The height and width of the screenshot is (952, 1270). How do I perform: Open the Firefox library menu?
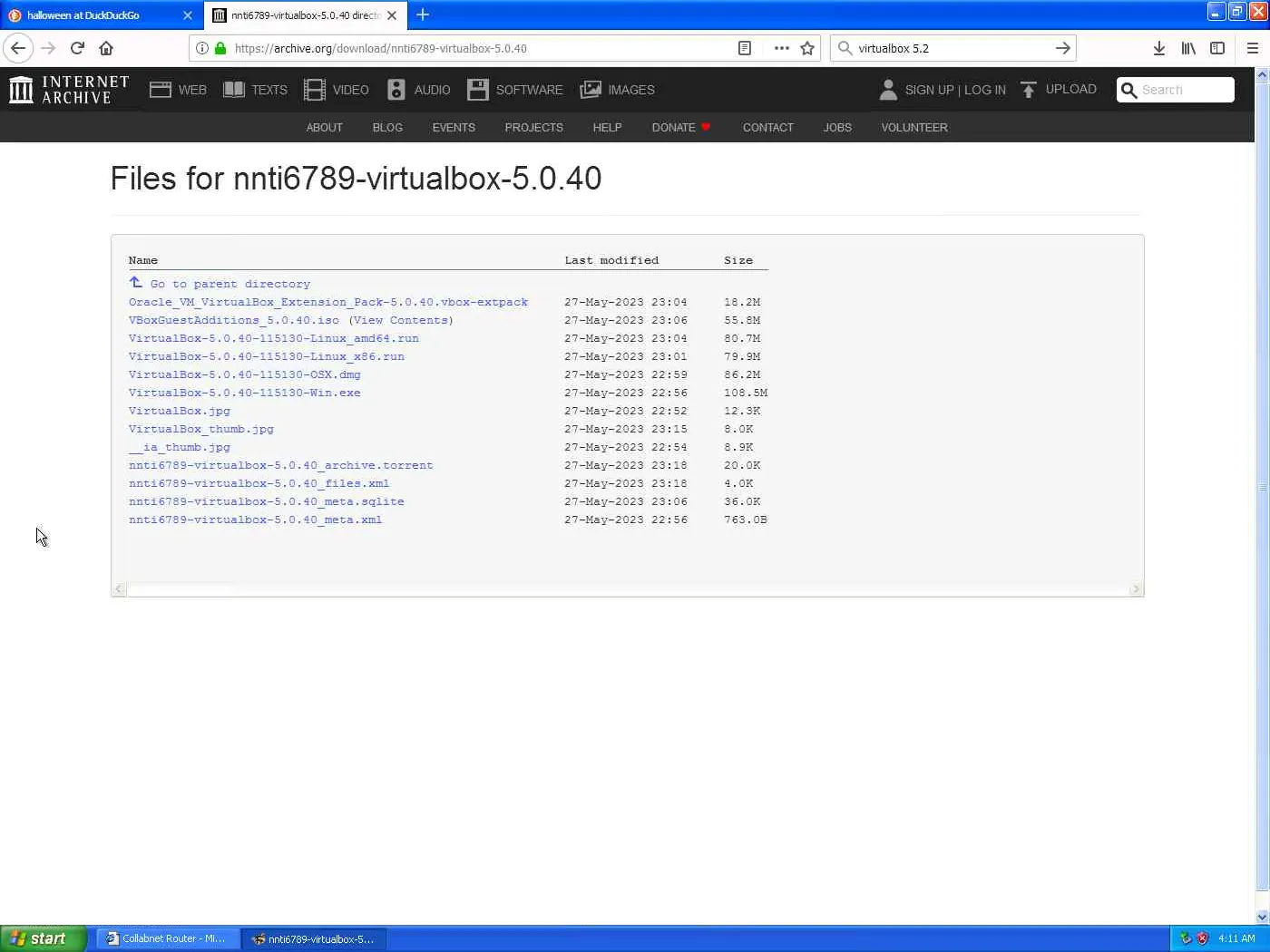click(x=1188, y=48)
